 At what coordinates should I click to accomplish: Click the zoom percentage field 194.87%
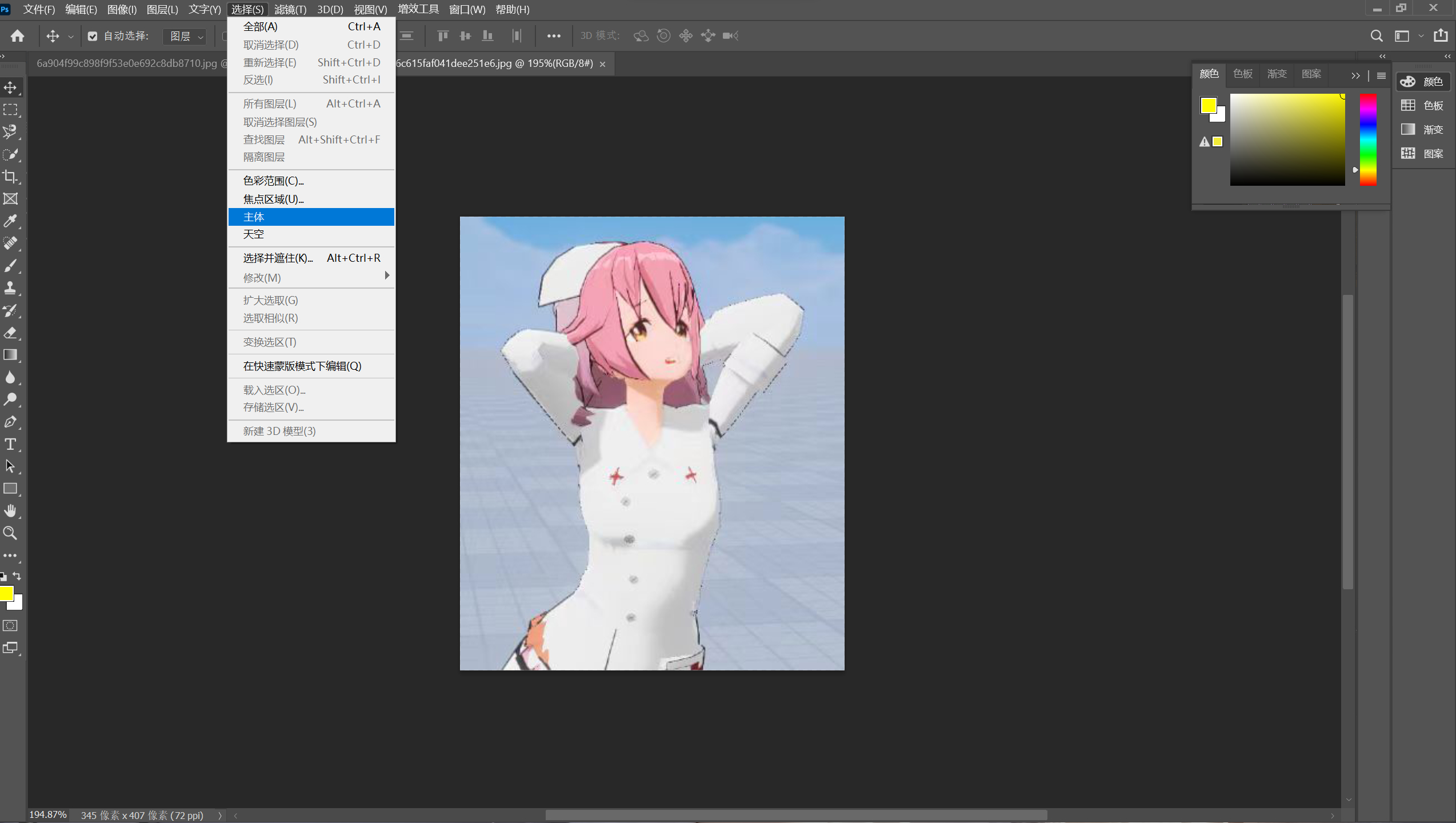48,814
